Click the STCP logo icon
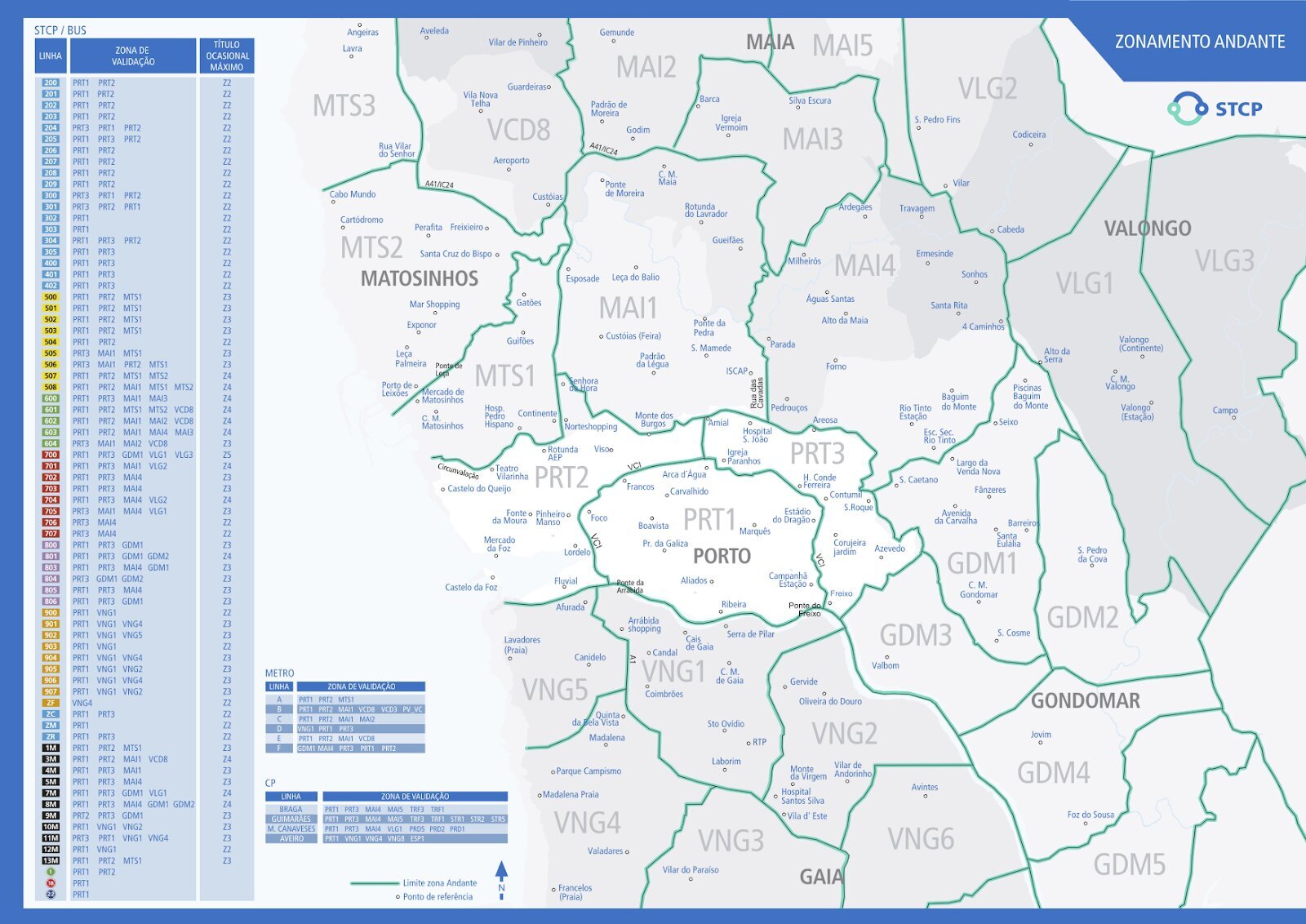This screenshot has height=924, width=1306. 1187,109
